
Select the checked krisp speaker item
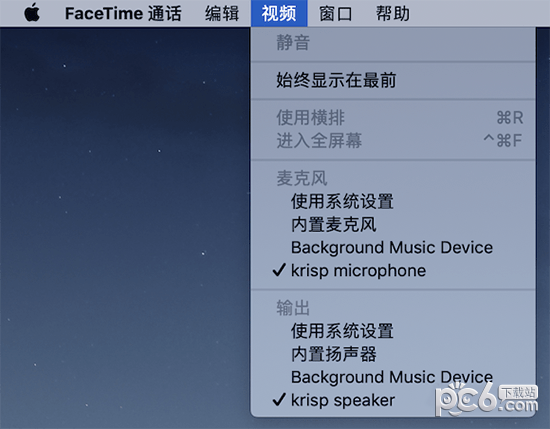[393, 400]
